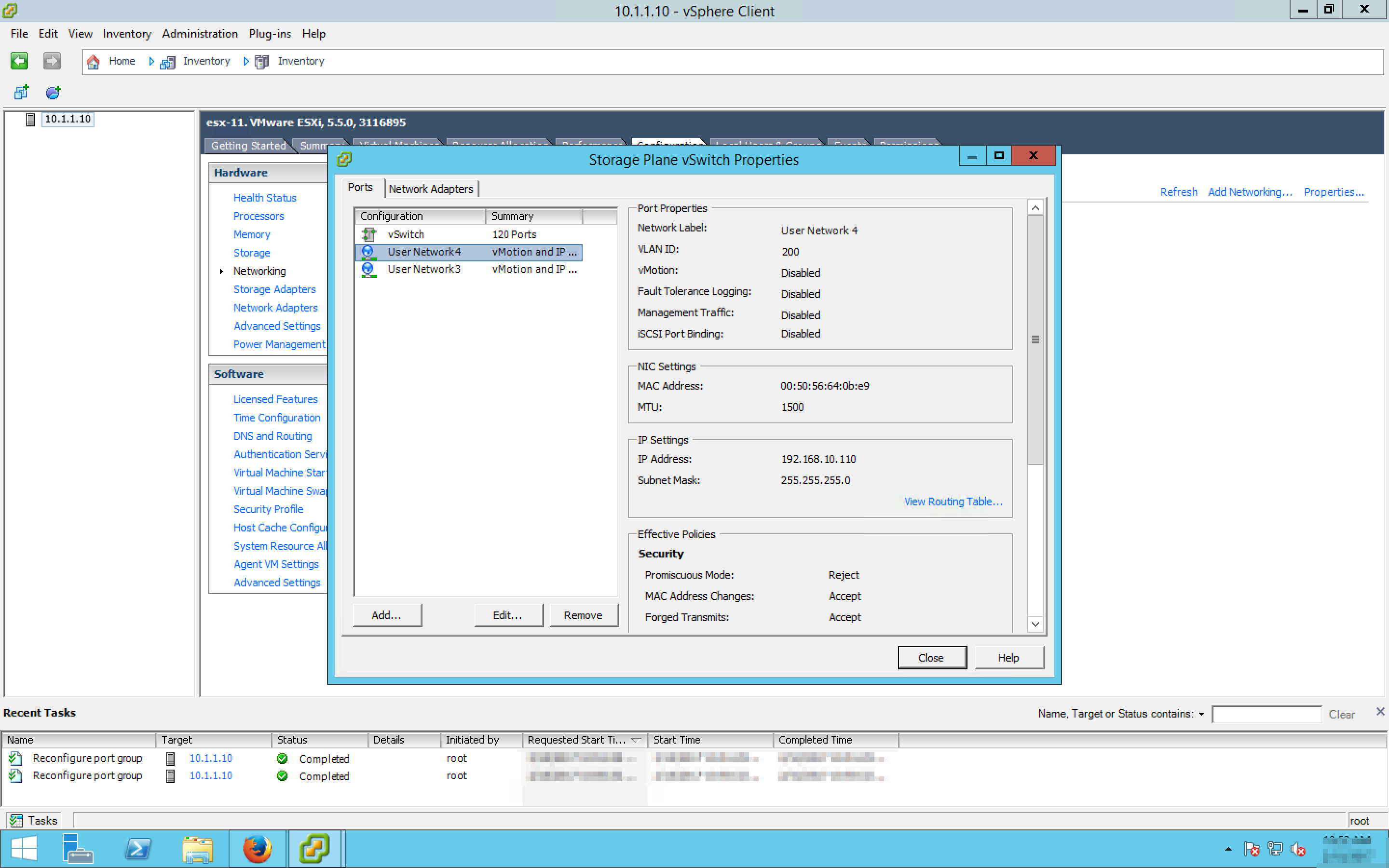The image size is (1389, 868).
Task: Select the vSwitch icon in configuration list
Action: tap(368, 234)
